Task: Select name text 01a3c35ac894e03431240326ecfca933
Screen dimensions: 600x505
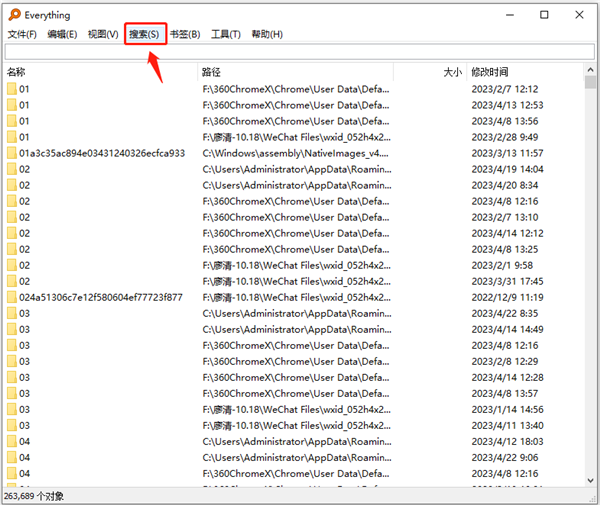Action: (102, 153)
